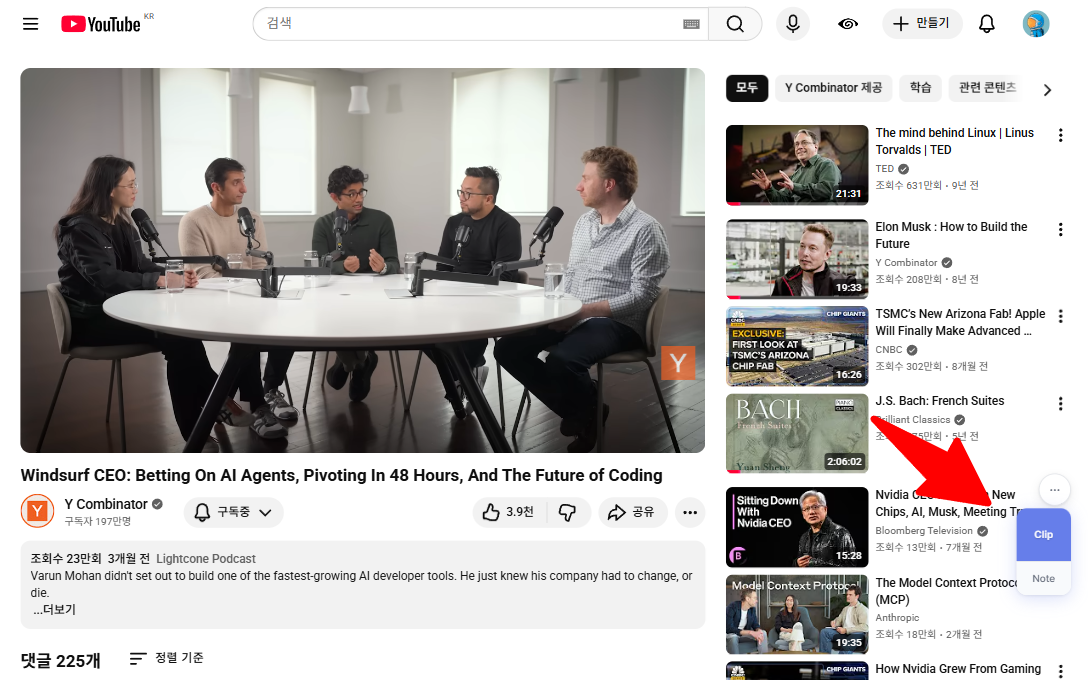
Task: Open the 정렬 기준 comment sorting menu
Action: (x=166, y=658)
